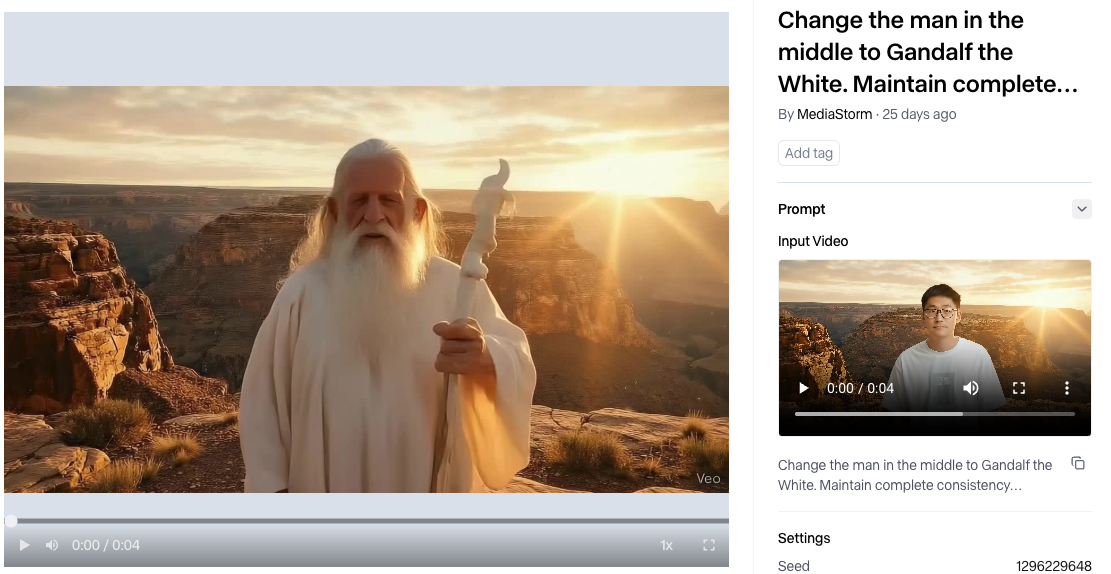Copy the prompt text using the copy icon
This screenshot has width=1111, height=574.
(x=1078, y=463)
